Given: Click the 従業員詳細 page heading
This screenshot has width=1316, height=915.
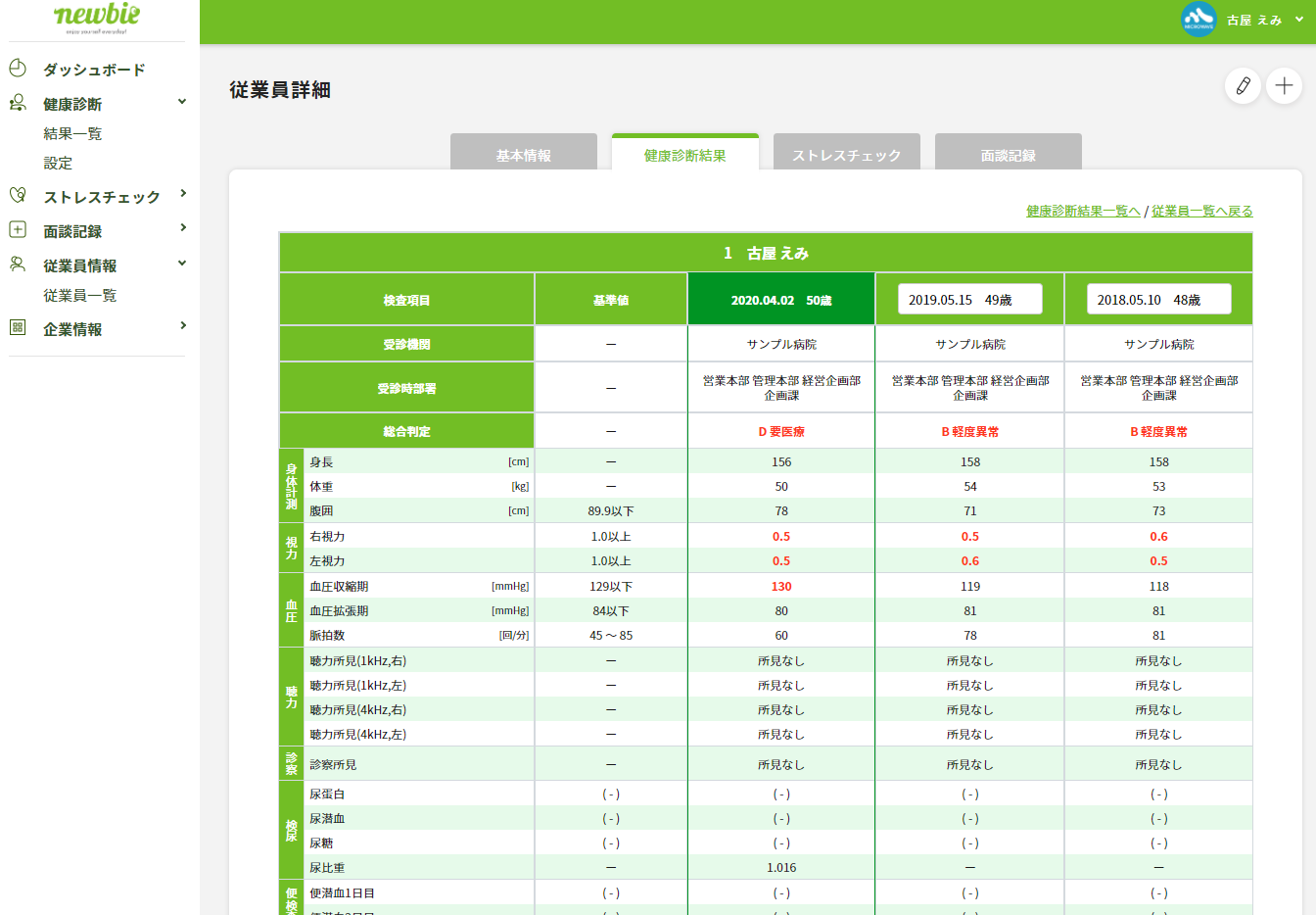Looking at the screenshot, I should (280, 90).
